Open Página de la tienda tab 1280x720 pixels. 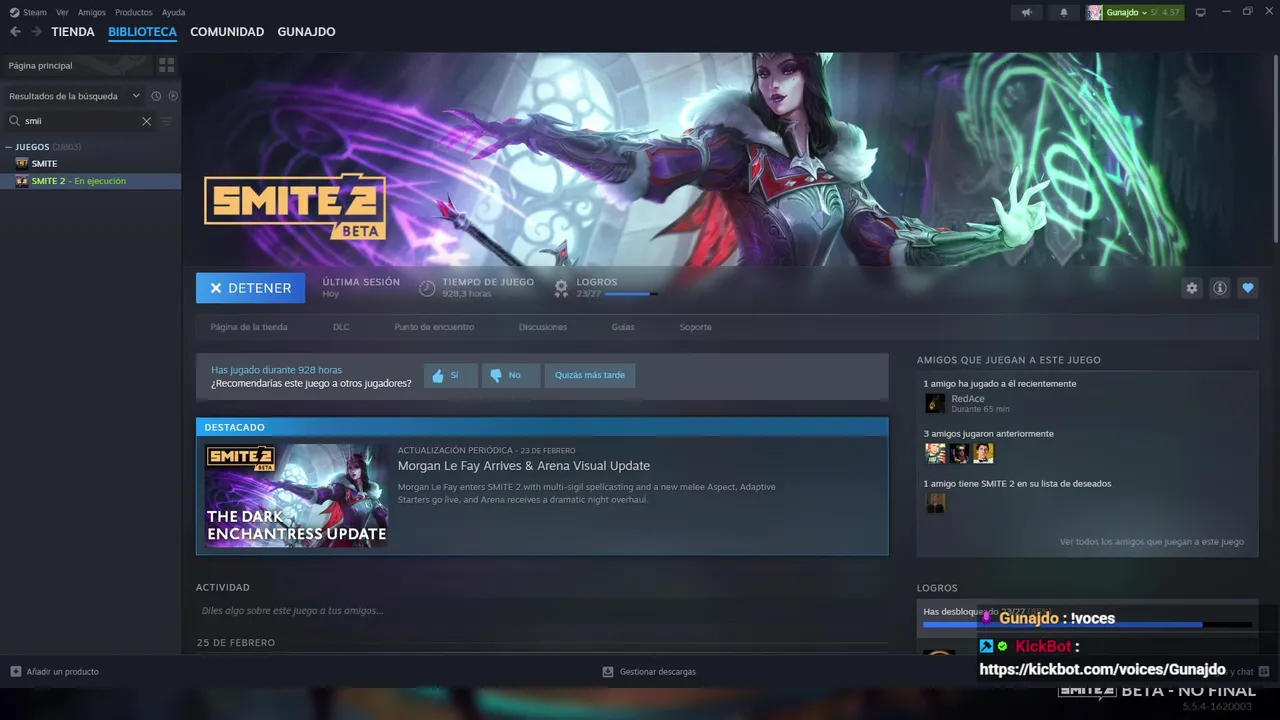coord(249,327)
